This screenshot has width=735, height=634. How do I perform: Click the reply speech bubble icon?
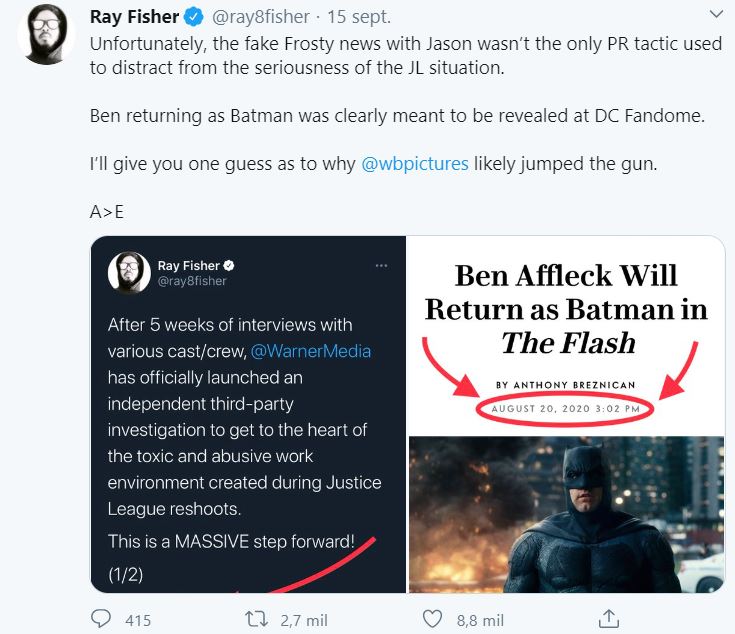point(101,619)
